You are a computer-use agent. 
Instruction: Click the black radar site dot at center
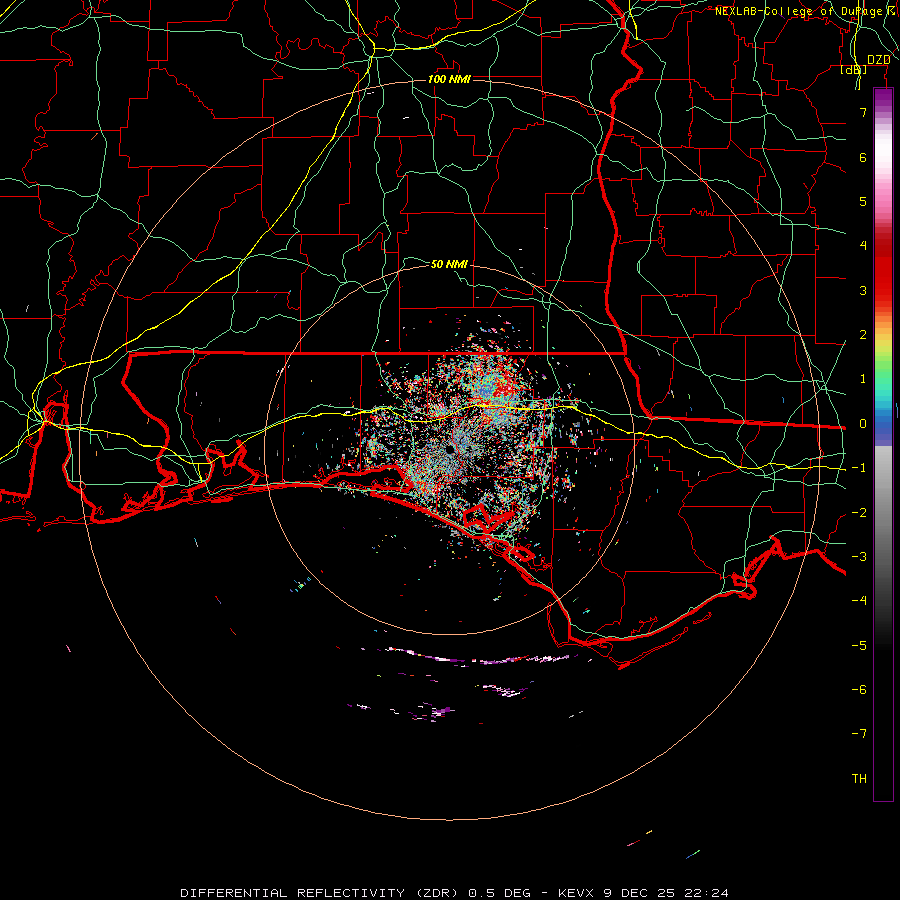(x=450, y=449)
